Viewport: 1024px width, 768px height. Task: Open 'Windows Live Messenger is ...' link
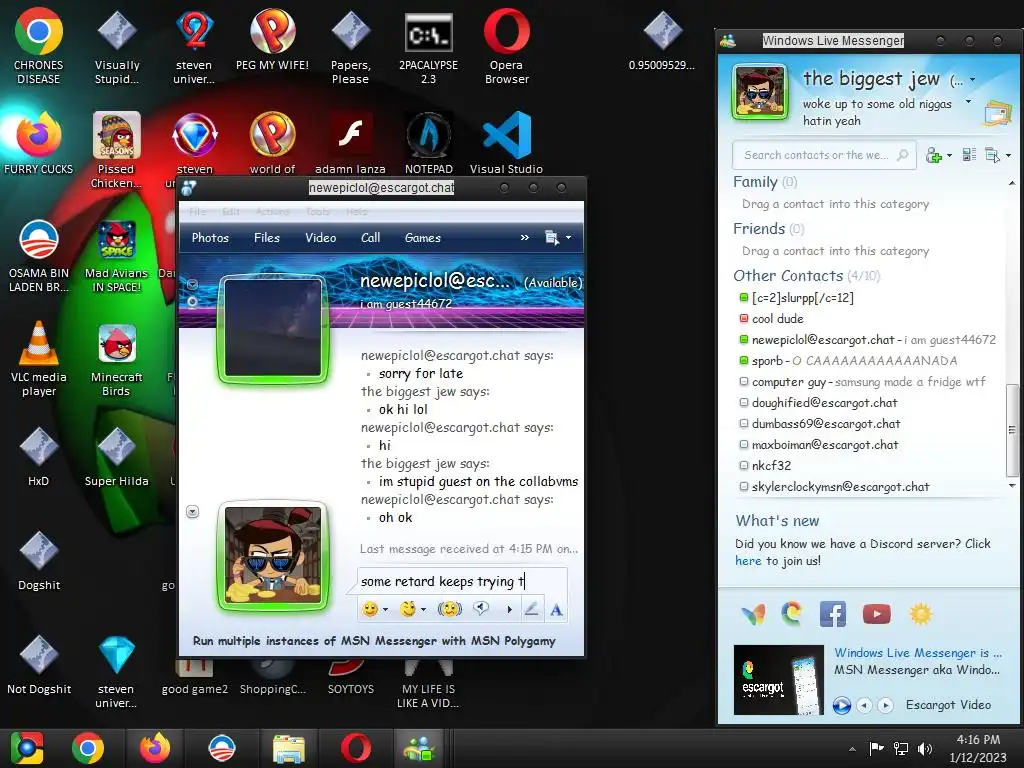(x=918, y=652)
